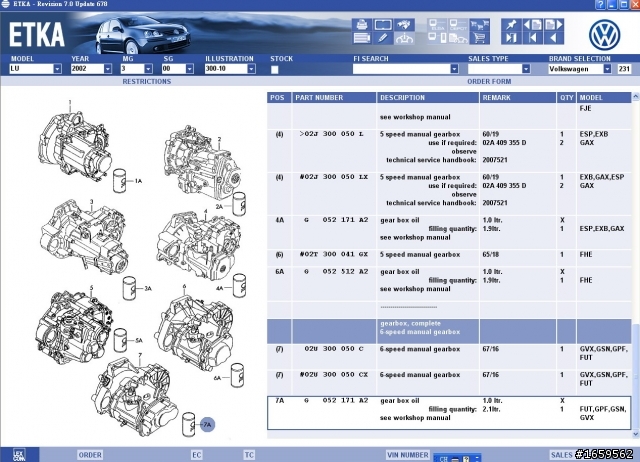Open the MODEL dropdown showing LU

pyautogui.click(x=58, y=69)
